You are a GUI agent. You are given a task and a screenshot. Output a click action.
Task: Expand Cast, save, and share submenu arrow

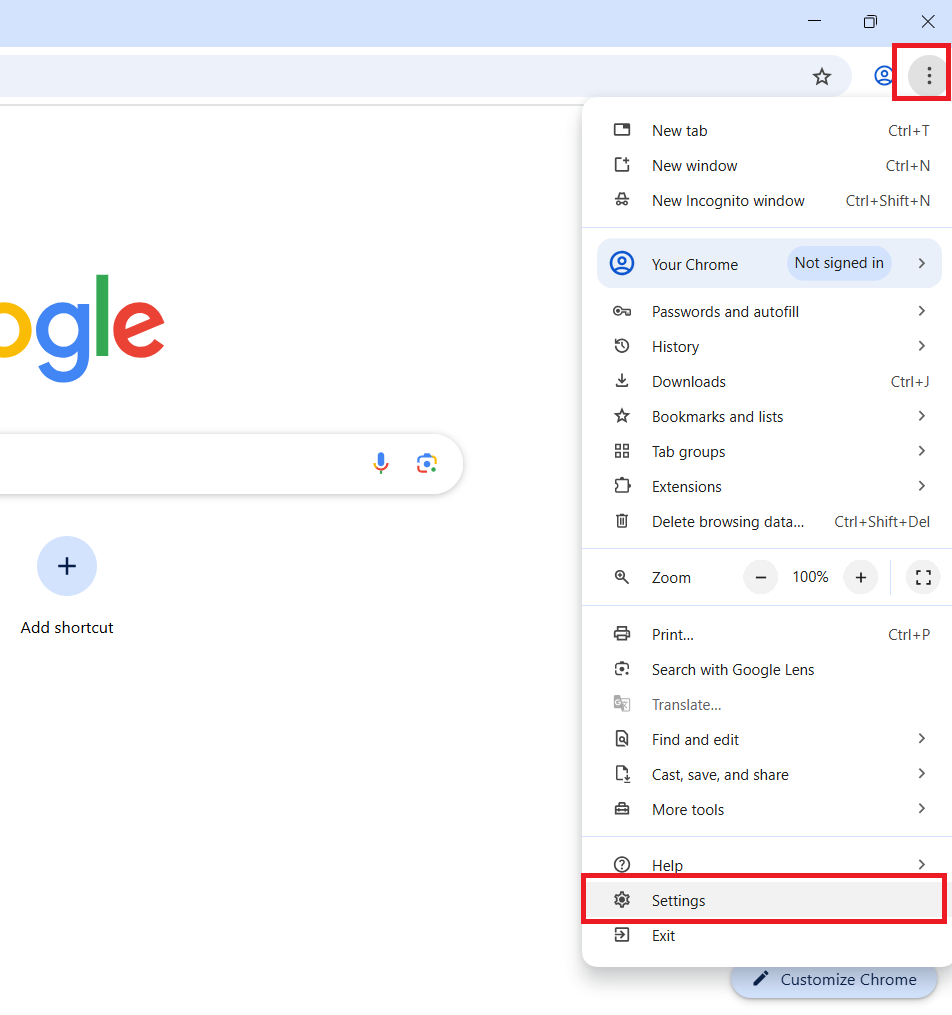(922, 774)
